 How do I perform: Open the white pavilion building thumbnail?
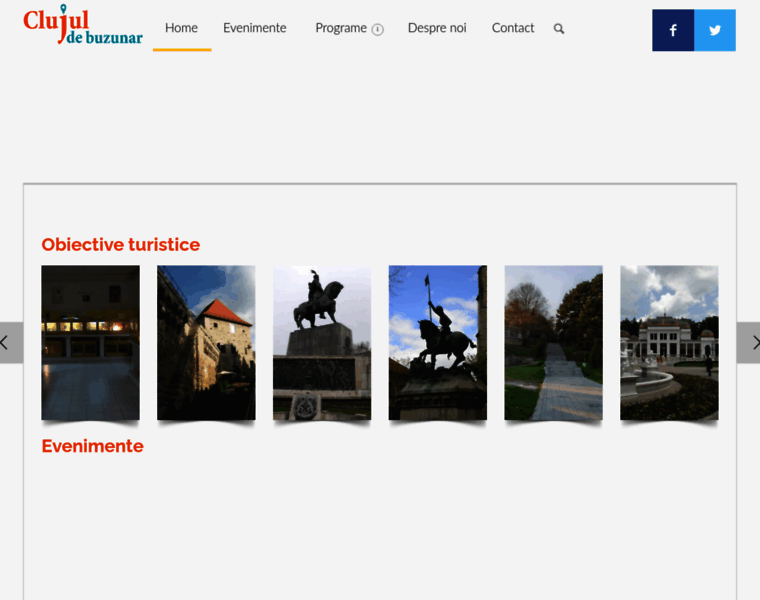coord(669,342)
